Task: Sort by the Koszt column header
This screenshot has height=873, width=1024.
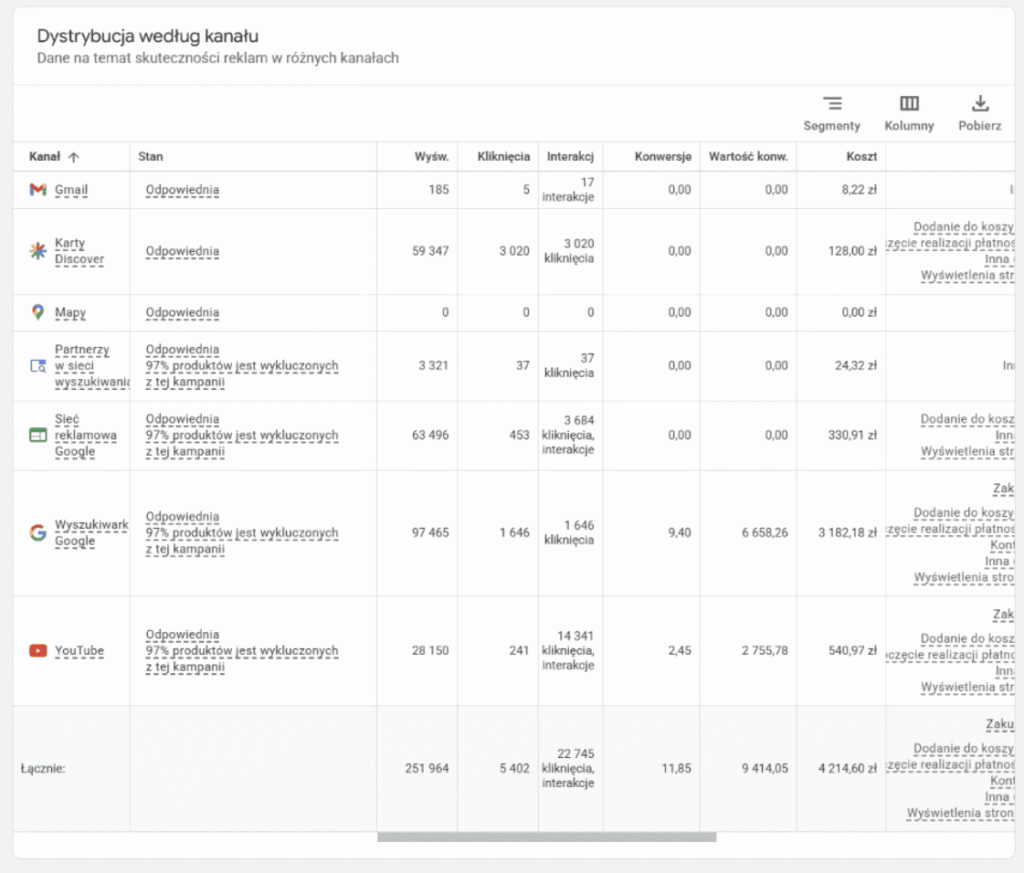Action: 860,157
